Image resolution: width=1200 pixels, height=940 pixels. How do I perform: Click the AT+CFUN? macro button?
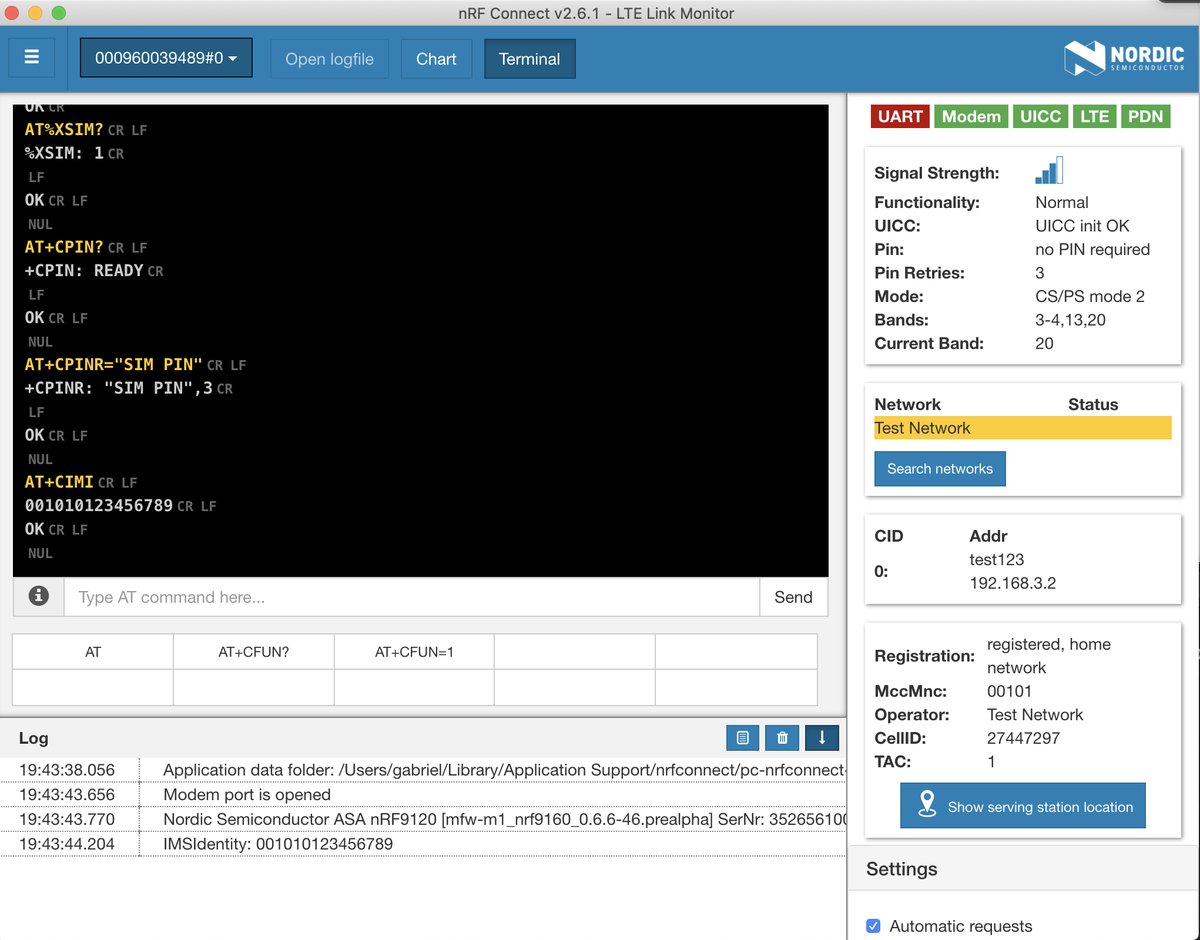pyautogui.click(x=254, y=652)
